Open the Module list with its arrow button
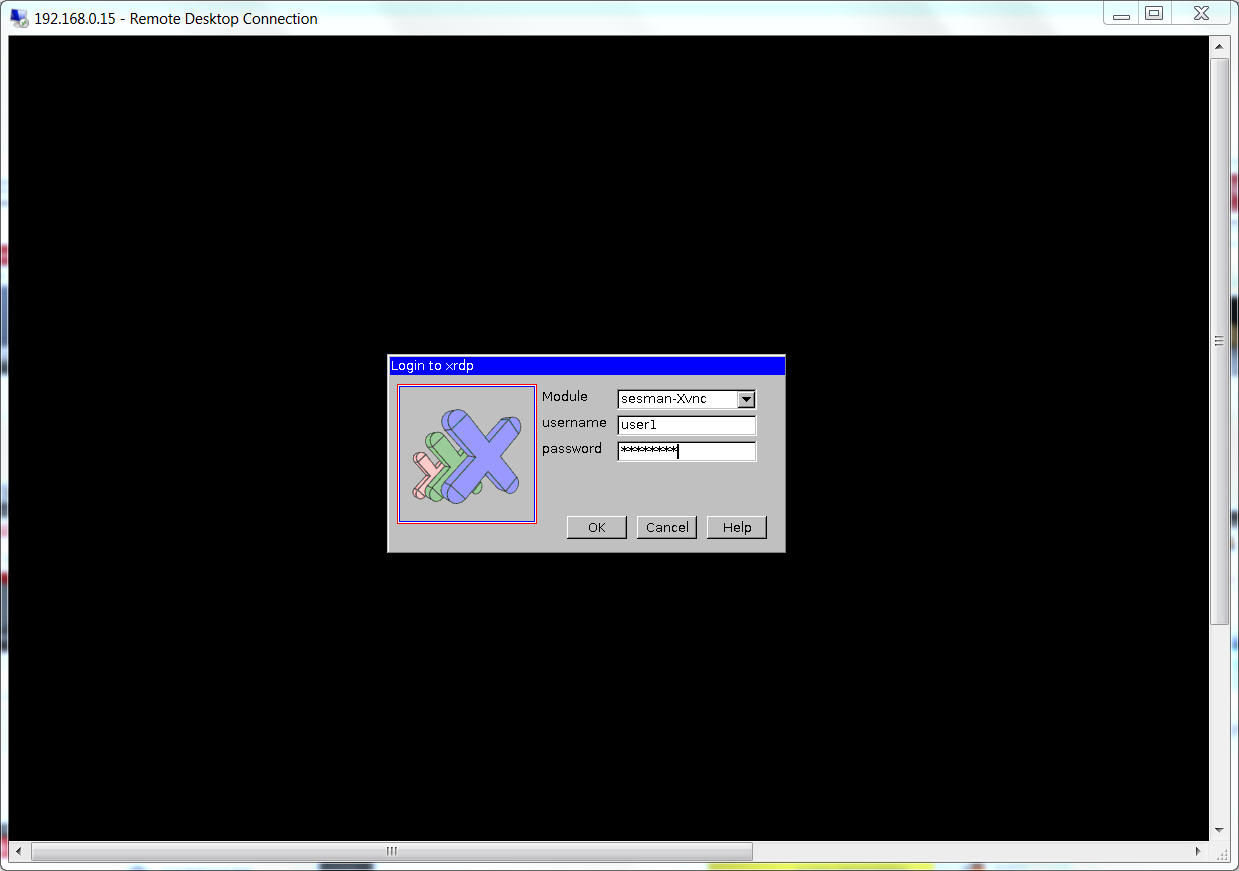The image size is (1239, 871). [746, 399]
